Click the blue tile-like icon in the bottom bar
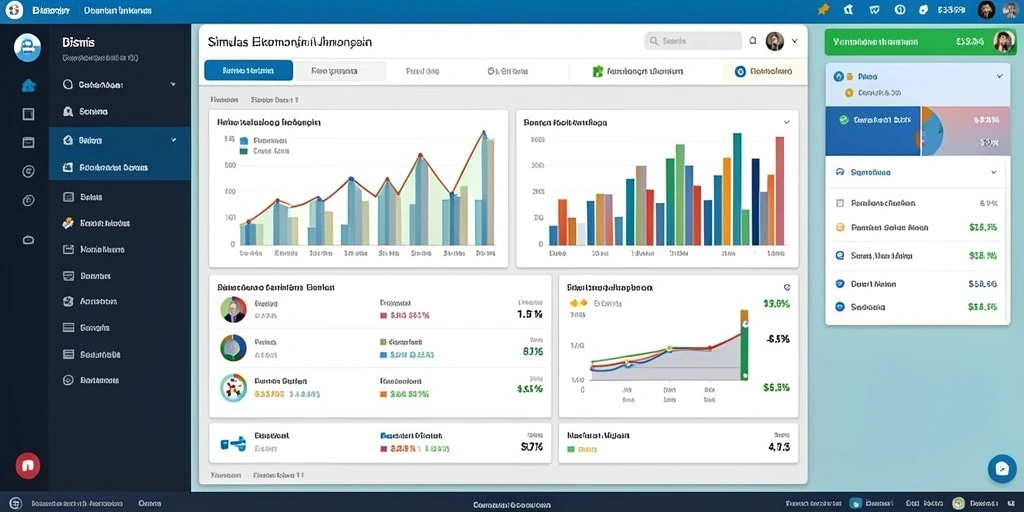Viewport: 1024px width, 512px height. (x=855, y=504)
